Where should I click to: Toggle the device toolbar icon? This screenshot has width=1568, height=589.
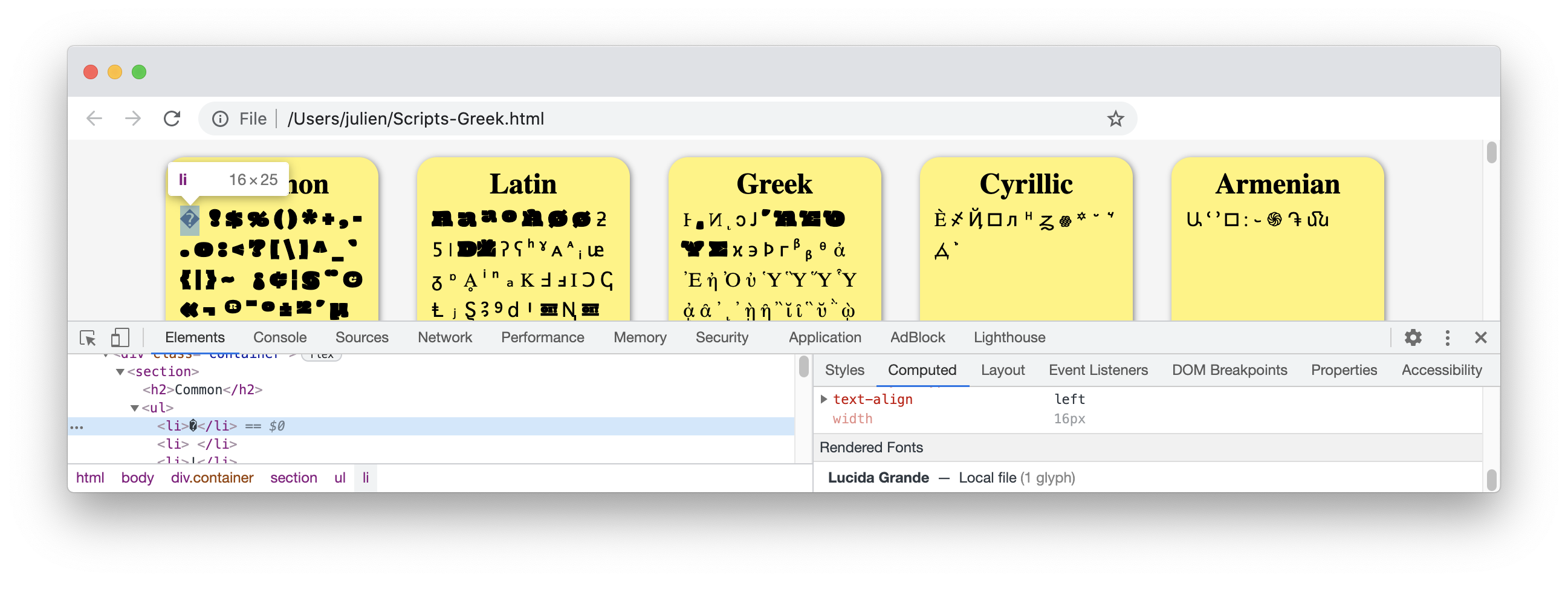[x=119, y=338]
